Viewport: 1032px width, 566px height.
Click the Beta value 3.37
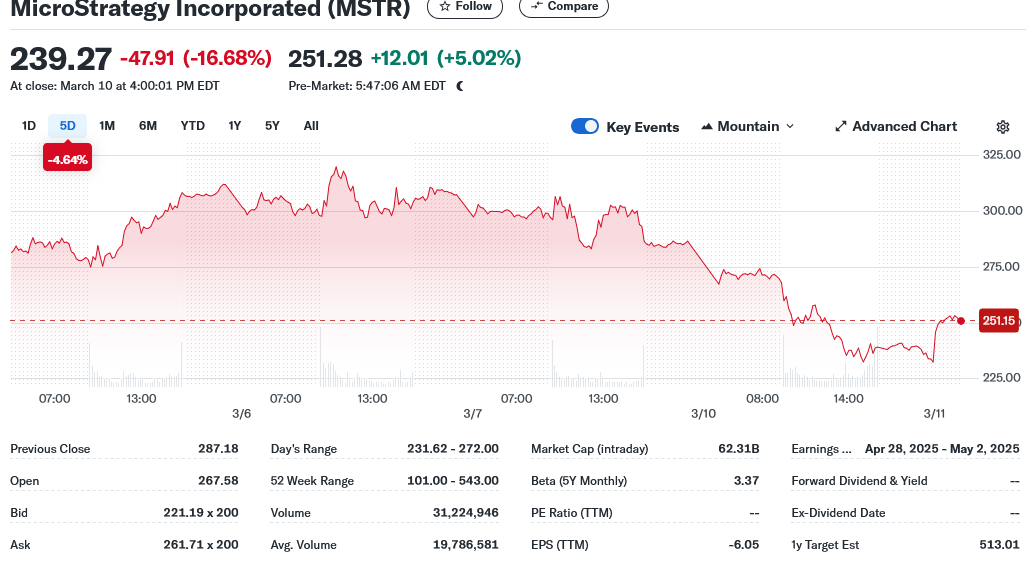746,481
